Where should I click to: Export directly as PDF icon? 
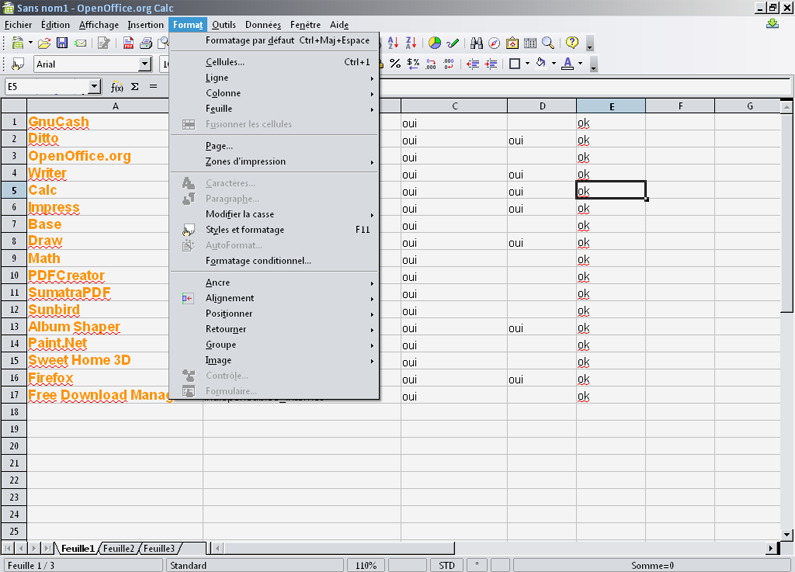coord(128,43)
